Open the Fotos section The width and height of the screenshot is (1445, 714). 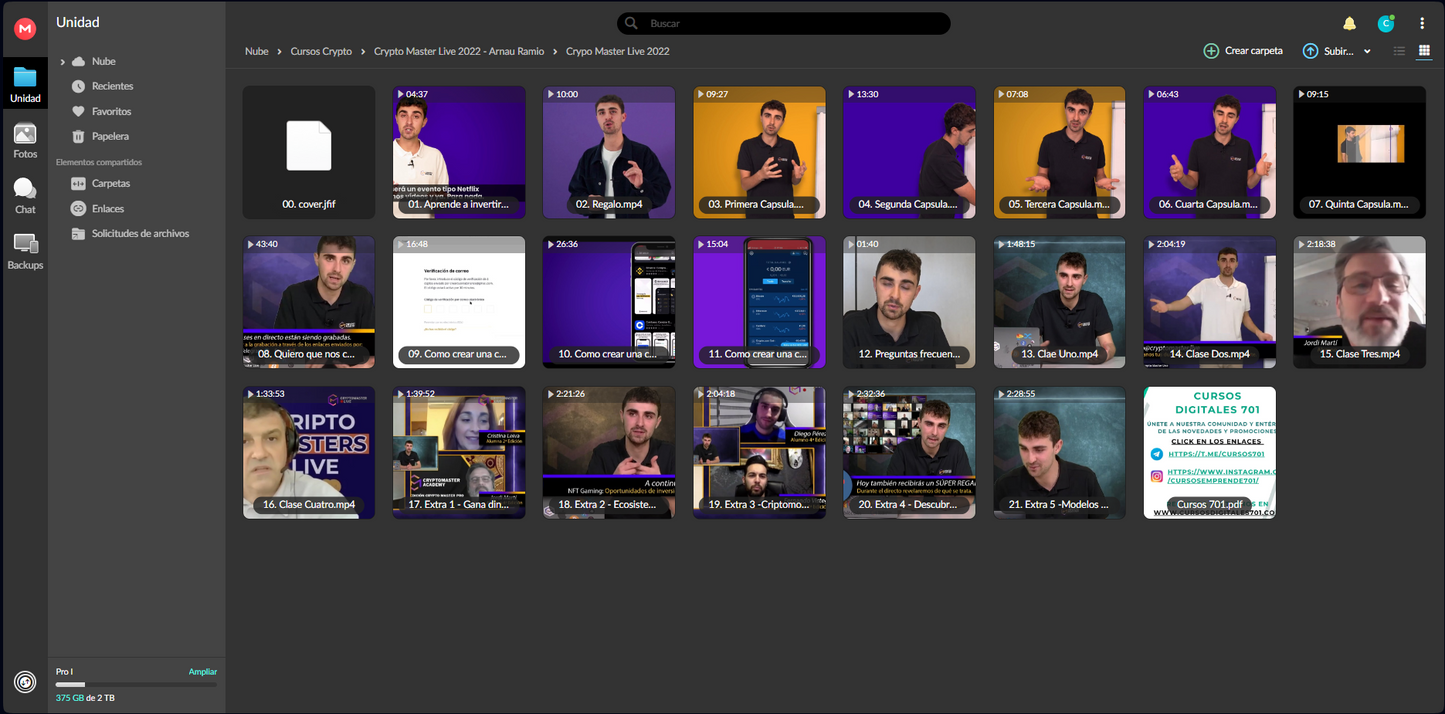coord(25,141)
